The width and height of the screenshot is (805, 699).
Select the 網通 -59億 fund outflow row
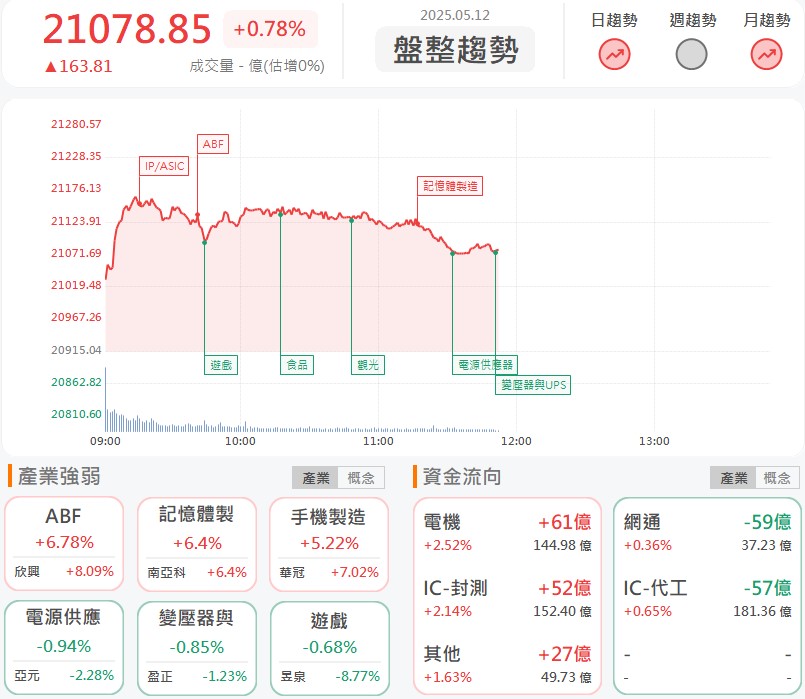[707, 533]
